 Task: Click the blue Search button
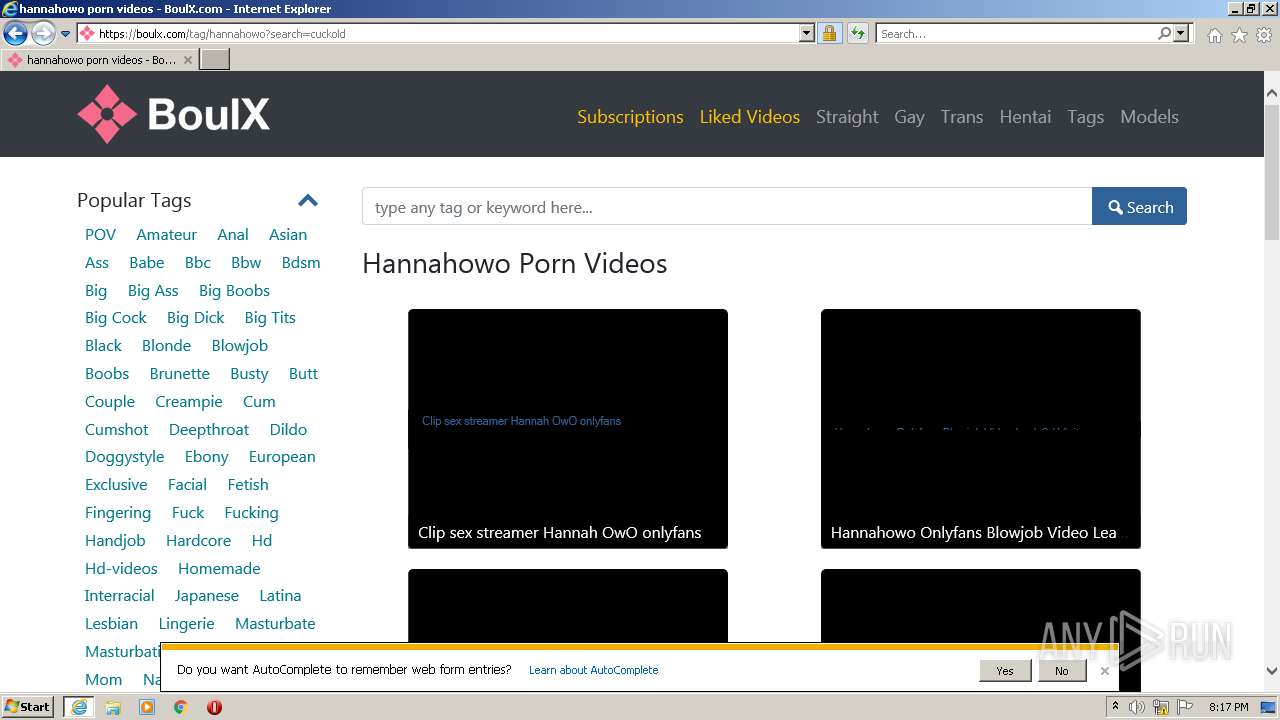click(1139, 207)
